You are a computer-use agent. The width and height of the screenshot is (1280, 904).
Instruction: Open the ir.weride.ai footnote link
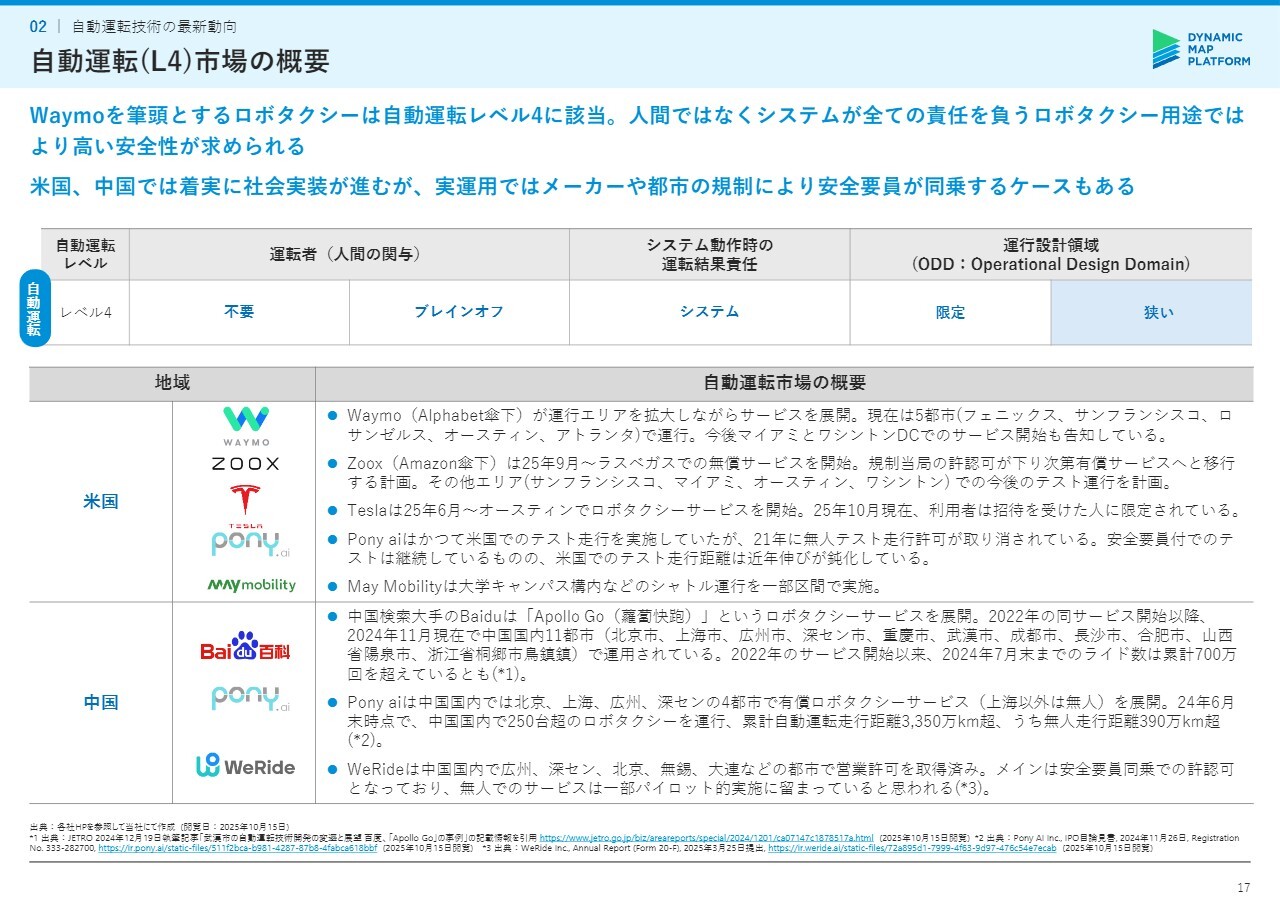click(x=911, y=848)
